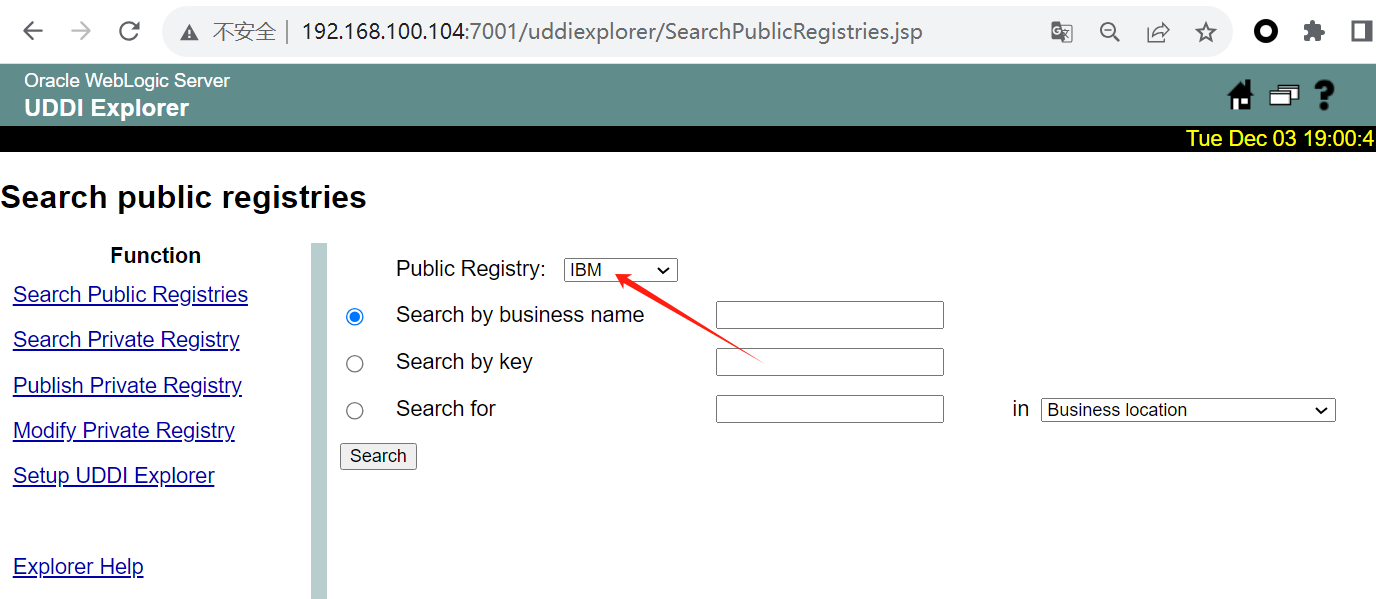1376x599 pixels.
Task: Open the Public Registry IBM dropdown
Action: click(620, 270)
